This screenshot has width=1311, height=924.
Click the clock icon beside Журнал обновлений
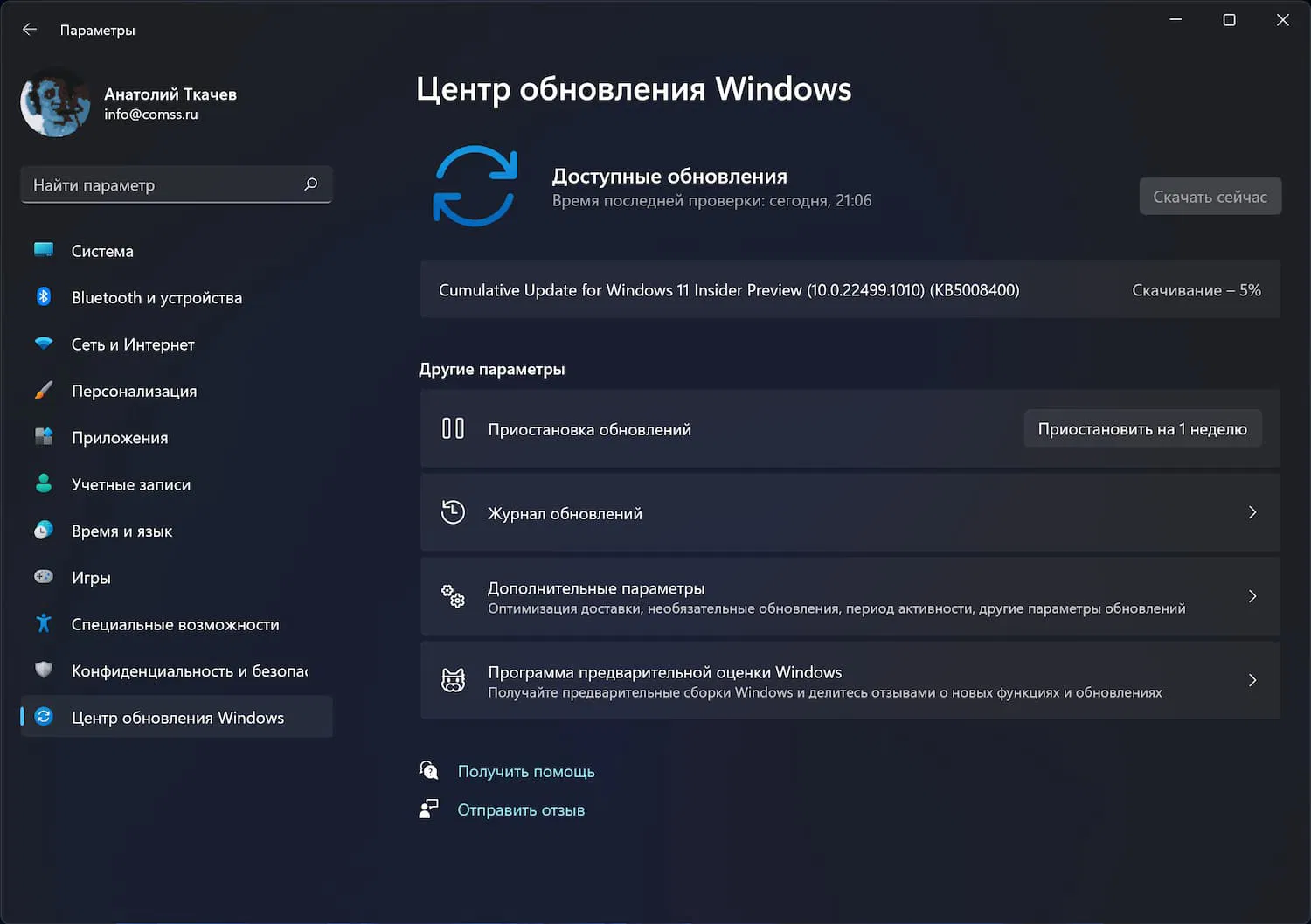pyautogui.click(x=453, y=512)
